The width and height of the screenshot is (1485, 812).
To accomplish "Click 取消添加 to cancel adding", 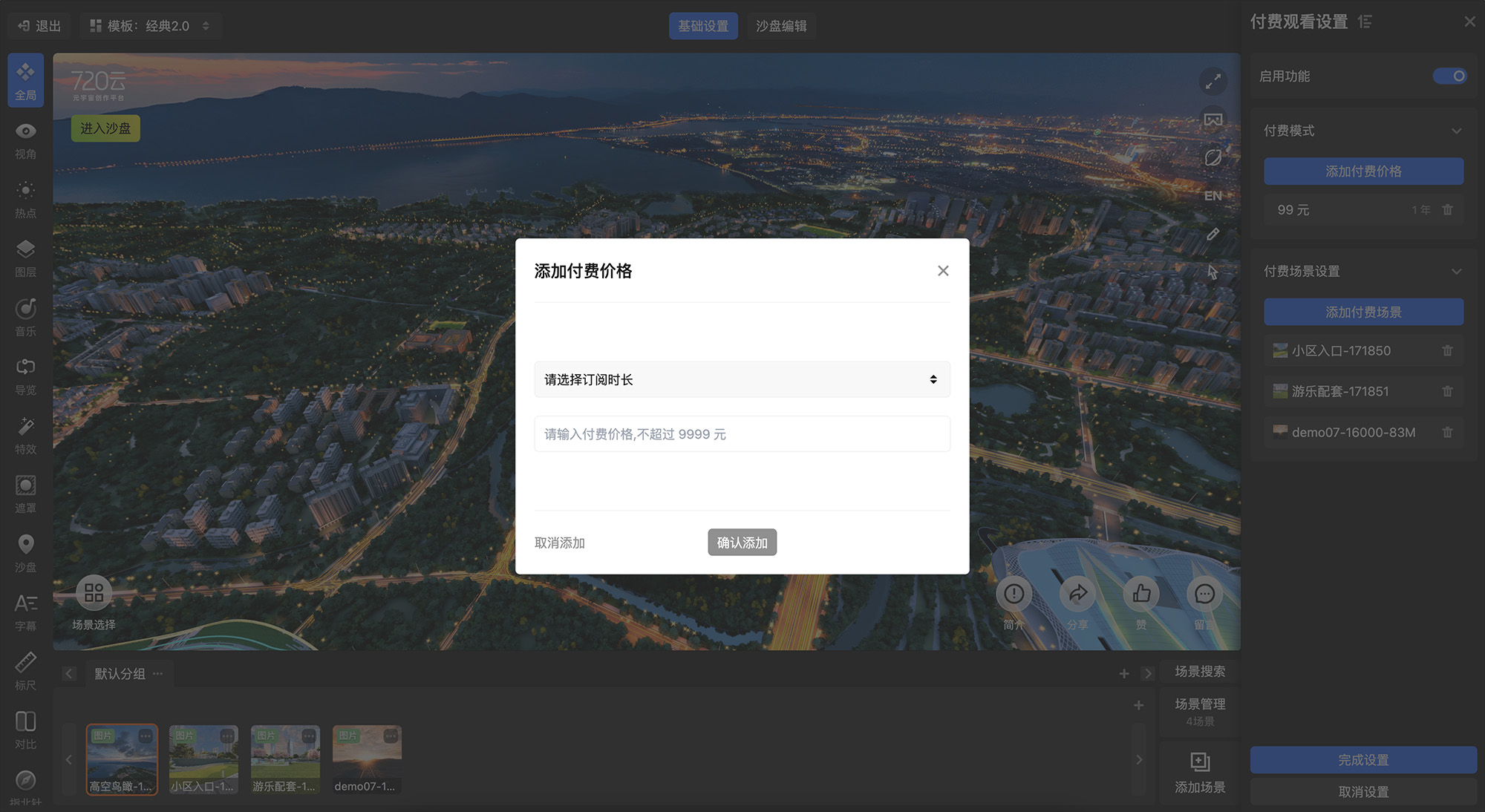I will click(560, 543).
